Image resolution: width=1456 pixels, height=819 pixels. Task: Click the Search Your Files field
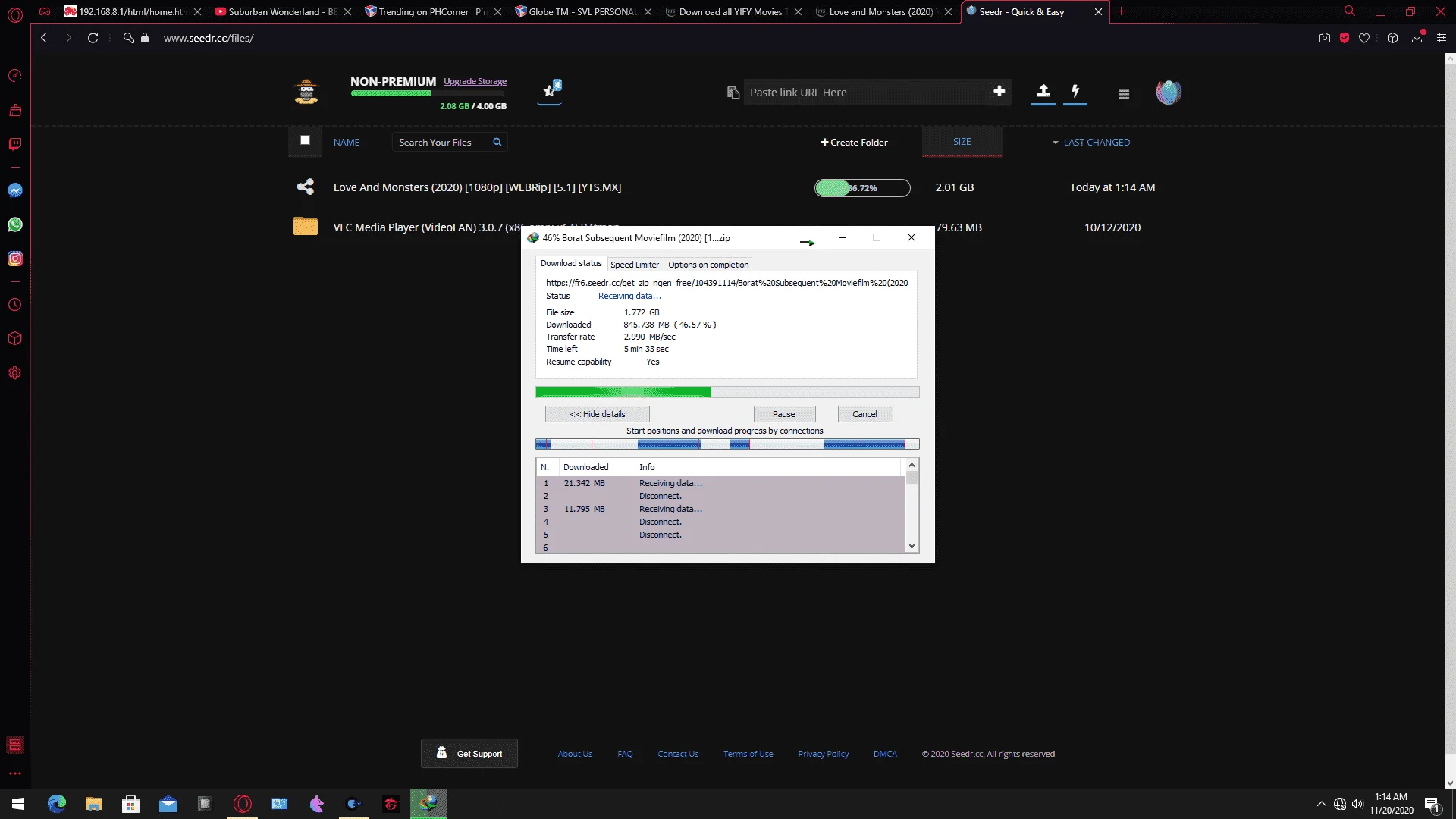[x=443, y=143]
